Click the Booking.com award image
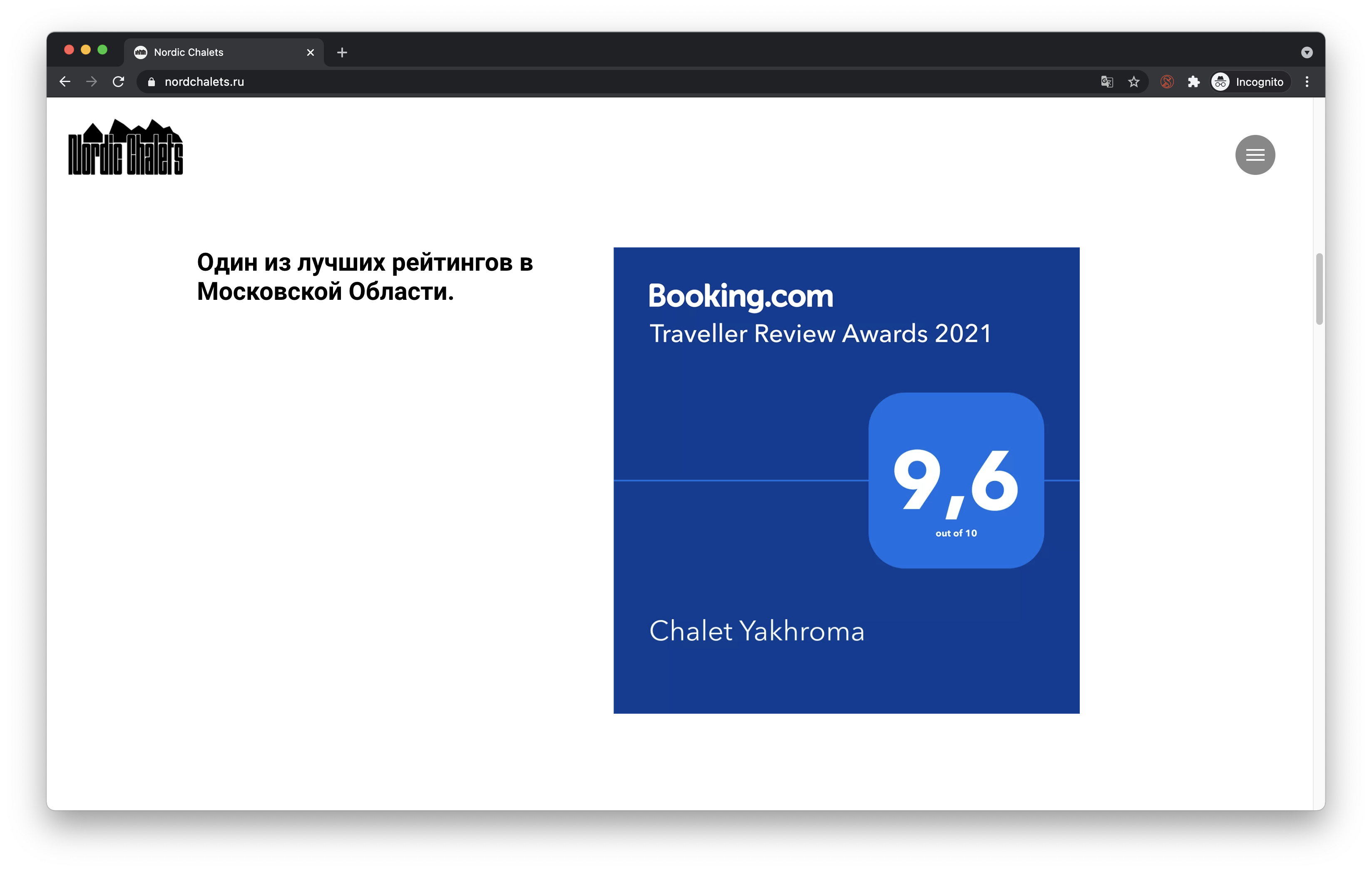This screenshot has width=1372, height=872. point(846,480)
